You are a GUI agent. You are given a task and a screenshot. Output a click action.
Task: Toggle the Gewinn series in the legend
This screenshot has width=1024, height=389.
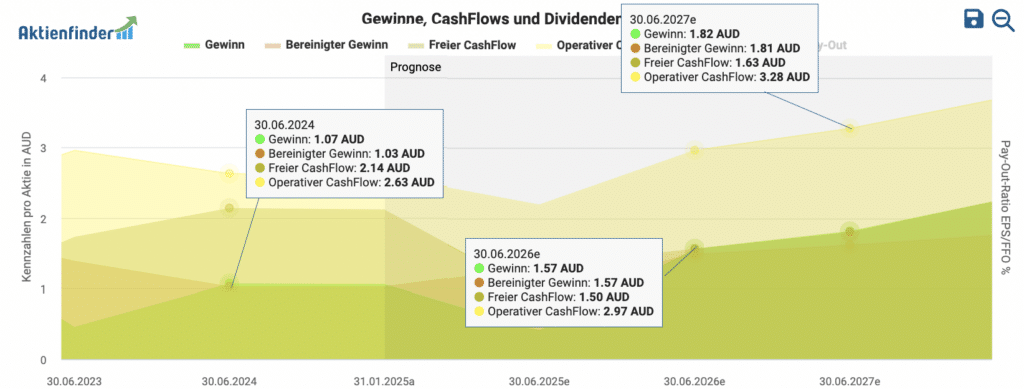(x=214, y=45)
